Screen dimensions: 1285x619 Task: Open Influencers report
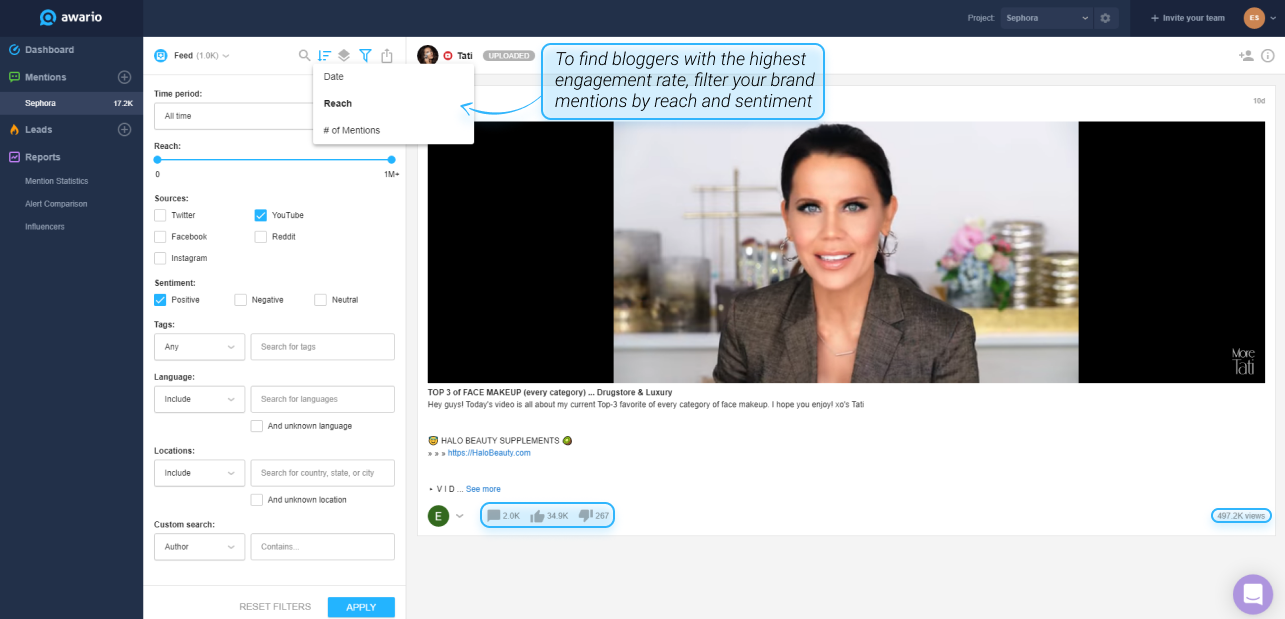[45, 227]
